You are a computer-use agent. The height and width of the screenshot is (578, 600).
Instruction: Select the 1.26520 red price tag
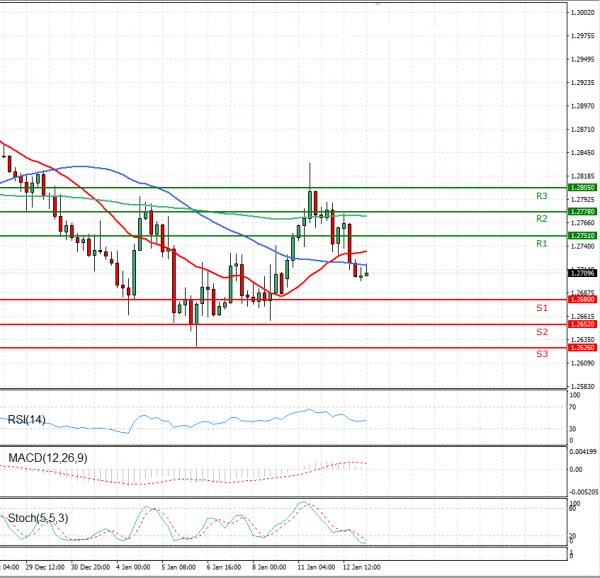click(x=582, y=324)
